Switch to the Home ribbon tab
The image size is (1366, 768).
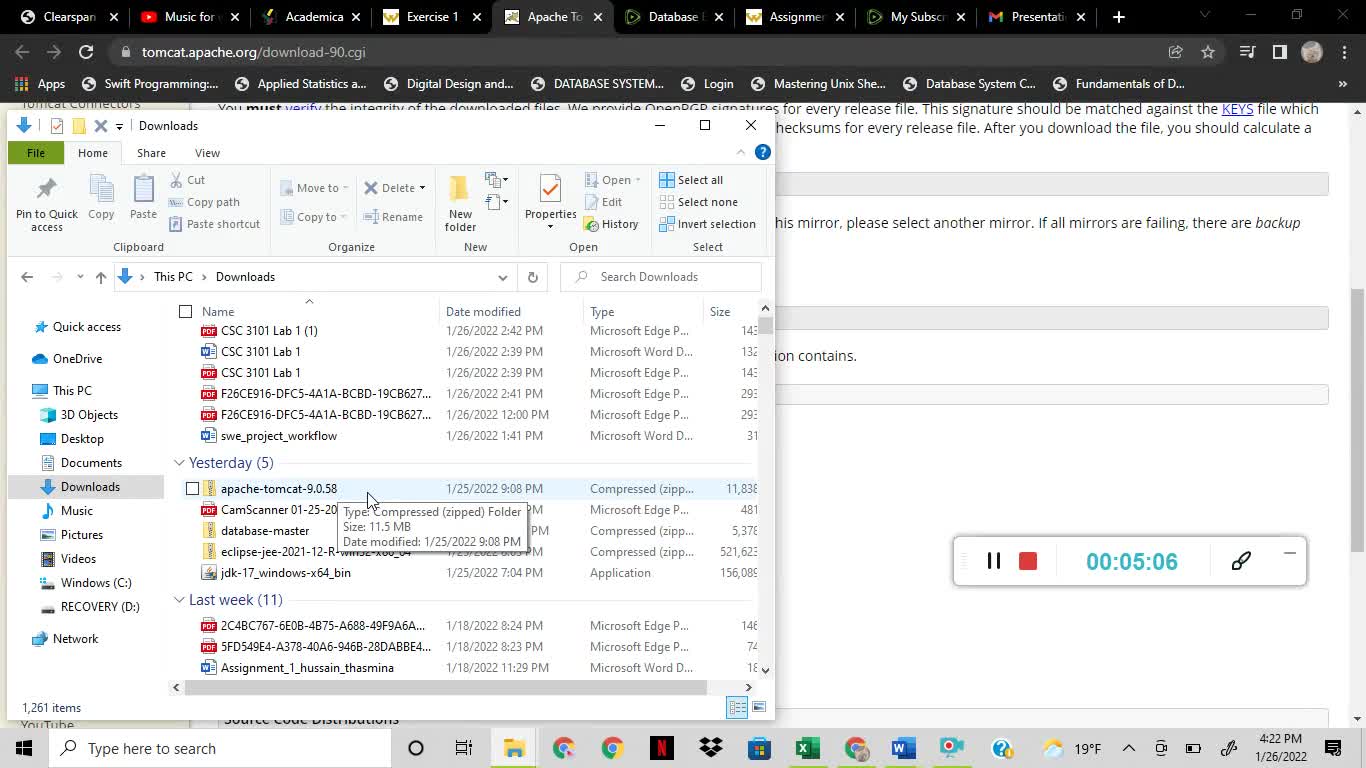coord(93,153)
